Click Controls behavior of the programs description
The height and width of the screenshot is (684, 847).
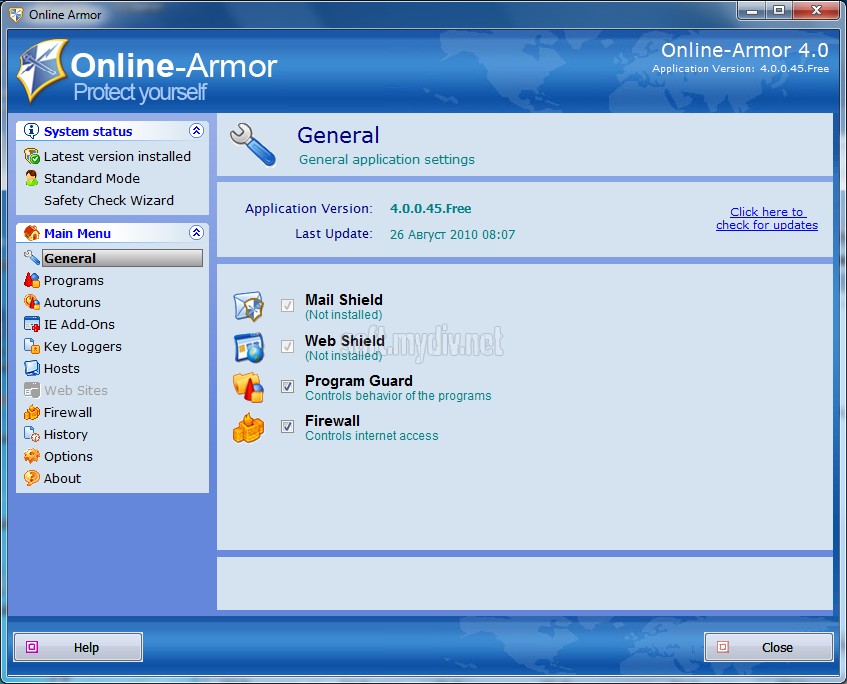pyautogui.click(x=398, y=396)
